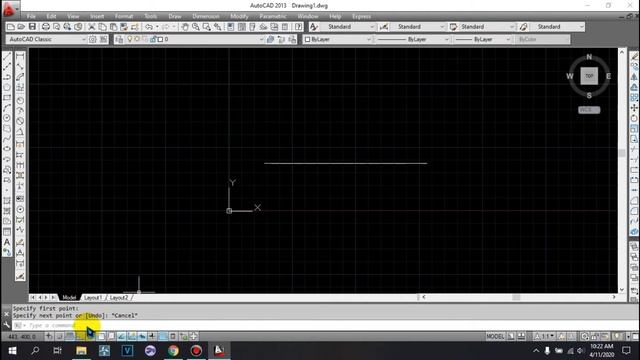This screenshot has width=640, height=360.
Task: Select the Rectangle draw tool
Action: click(x=7, y=98)
